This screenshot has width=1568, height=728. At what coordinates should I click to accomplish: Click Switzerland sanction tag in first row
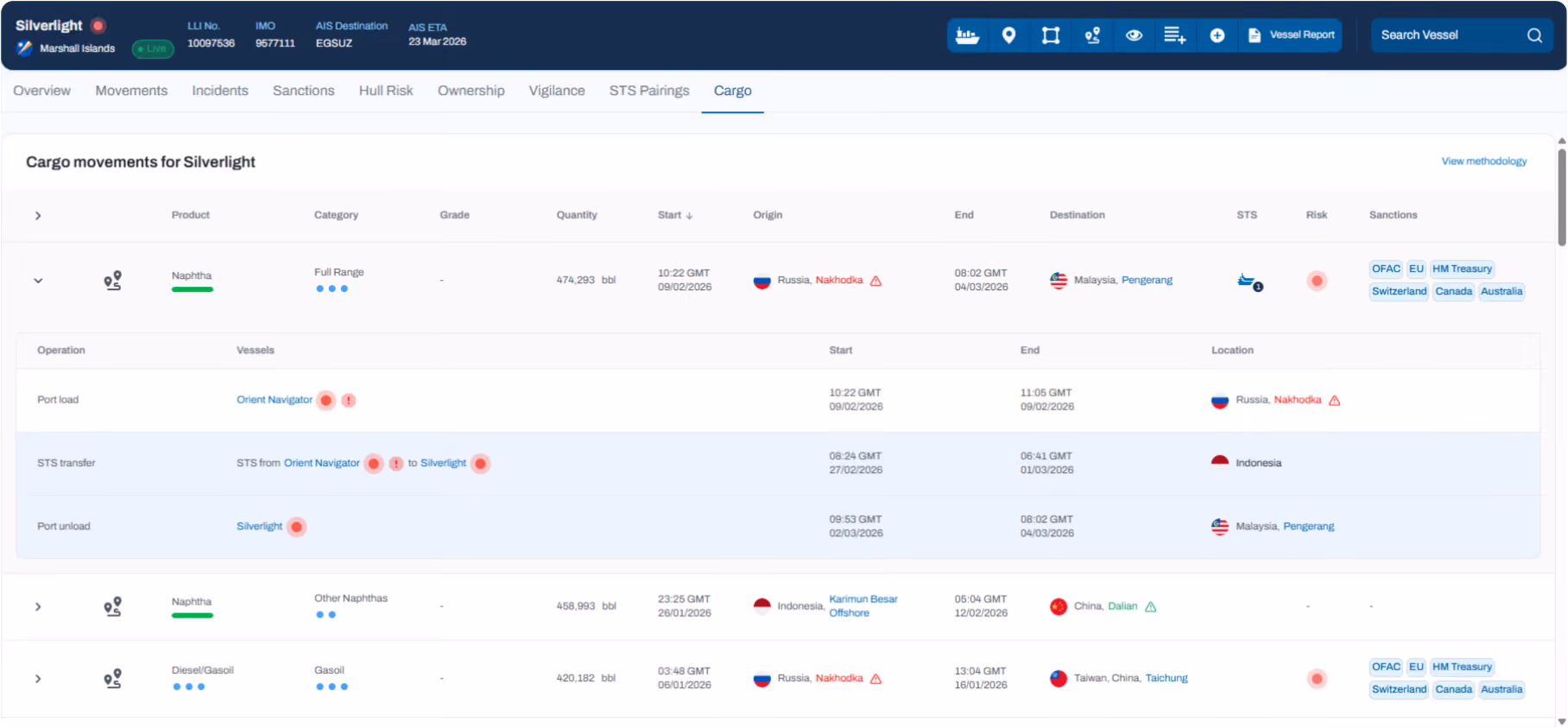pos(1399,291)
